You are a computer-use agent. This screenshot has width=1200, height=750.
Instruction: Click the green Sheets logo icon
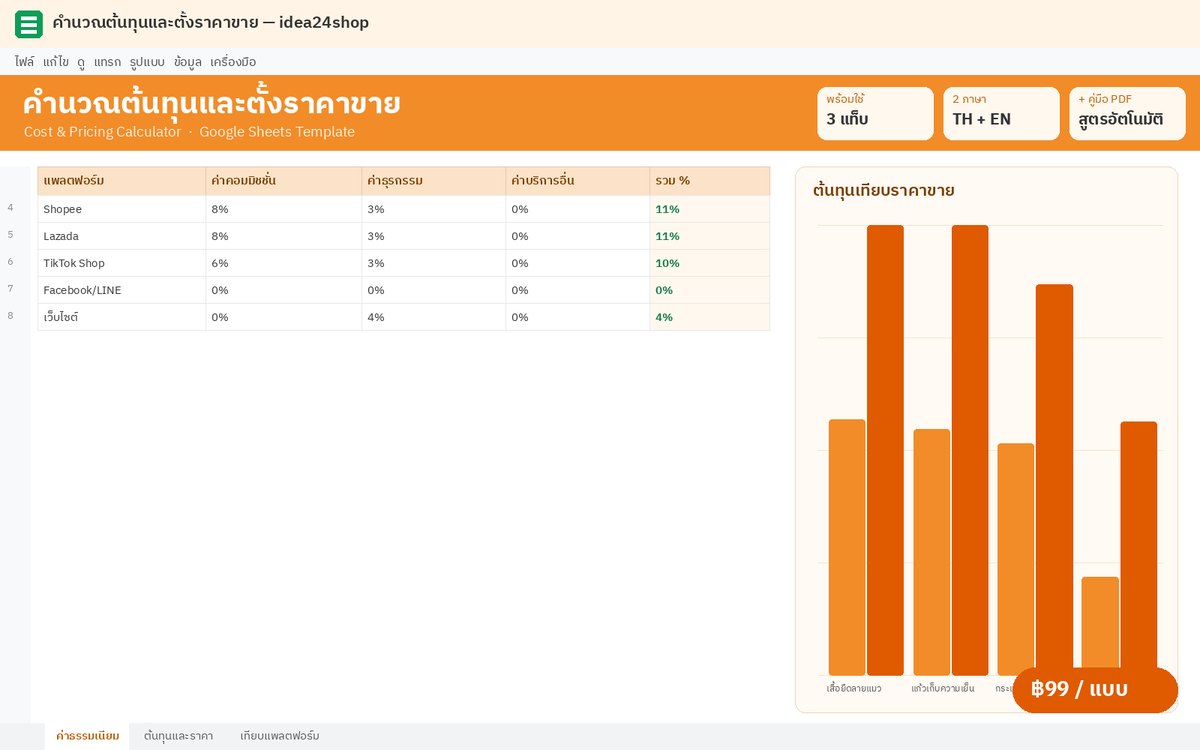tap(29, 24)
